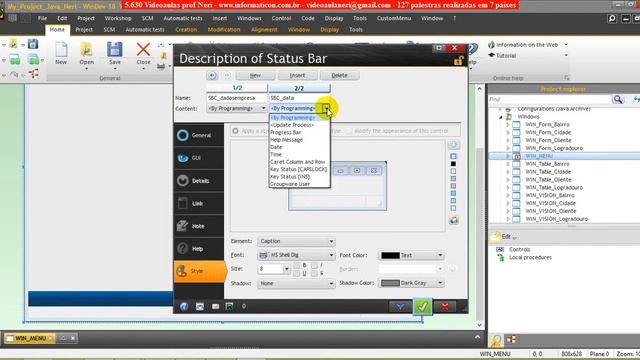
Task: Click the project graph icon in quick toolbar
Action: pyautogui.click(x=33, y=73)
